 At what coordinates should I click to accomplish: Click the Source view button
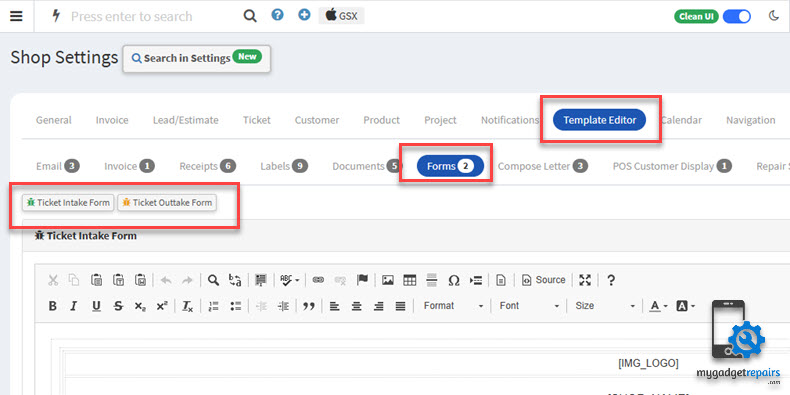point(544,280)
